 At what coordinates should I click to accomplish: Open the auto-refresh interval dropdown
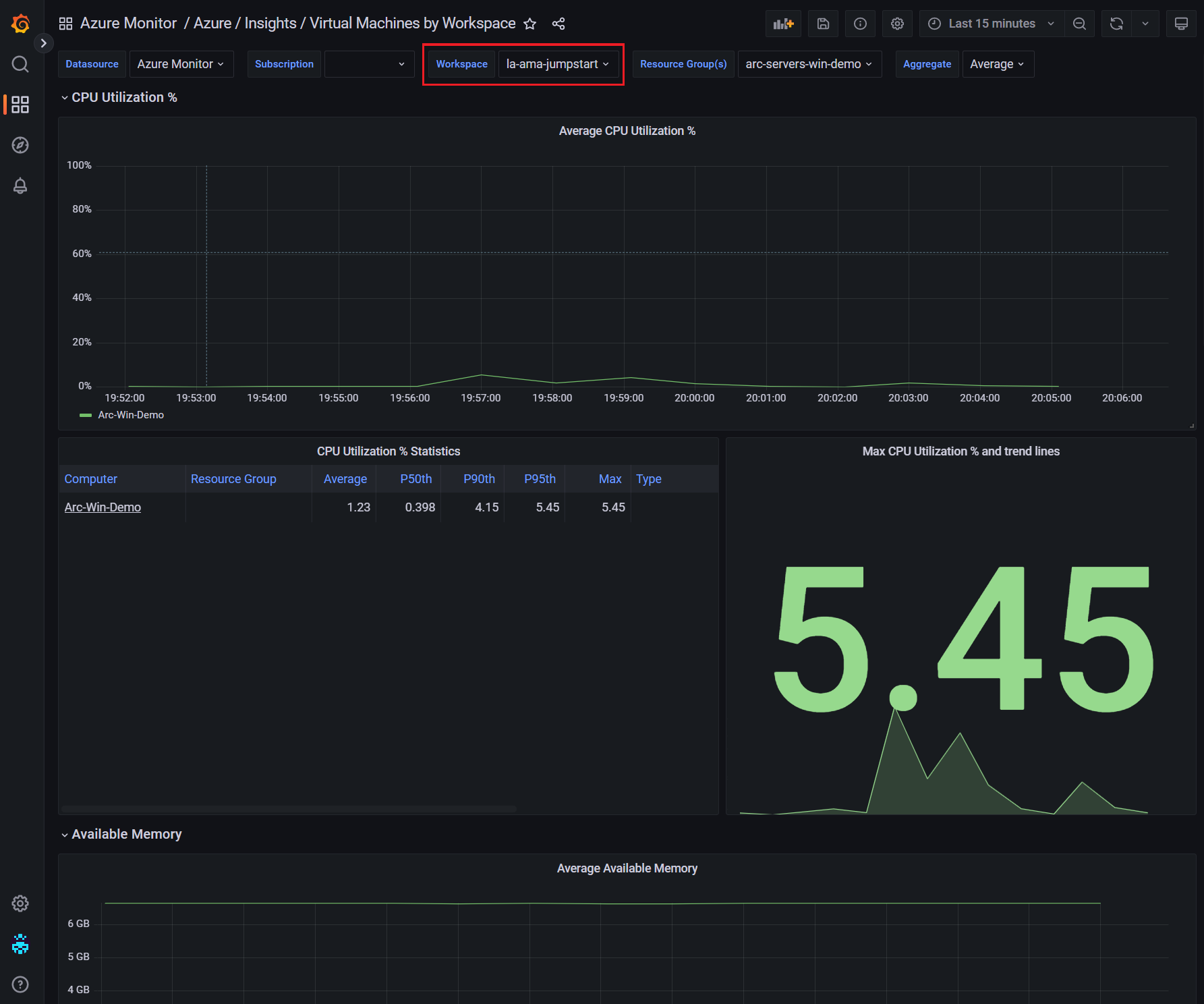click(1145, 24)
